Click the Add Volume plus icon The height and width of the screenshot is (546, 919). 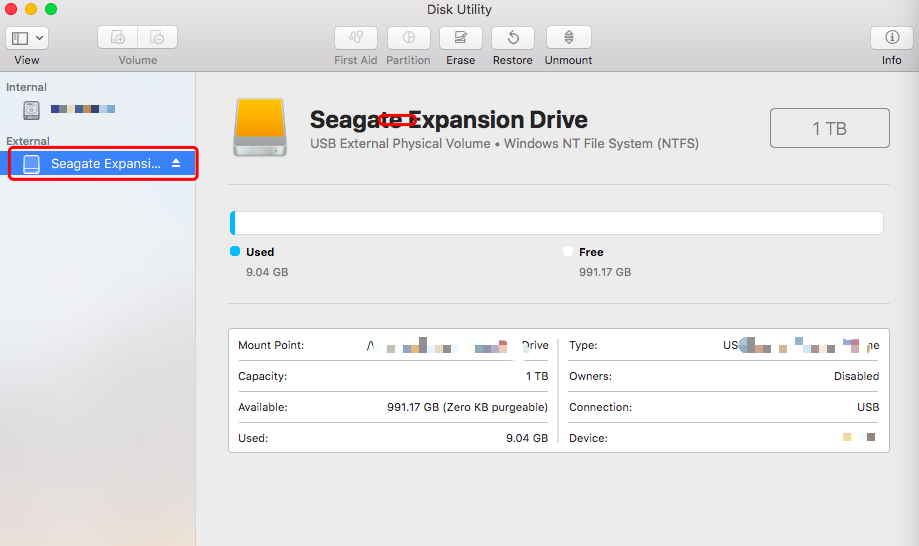[118, 37]
